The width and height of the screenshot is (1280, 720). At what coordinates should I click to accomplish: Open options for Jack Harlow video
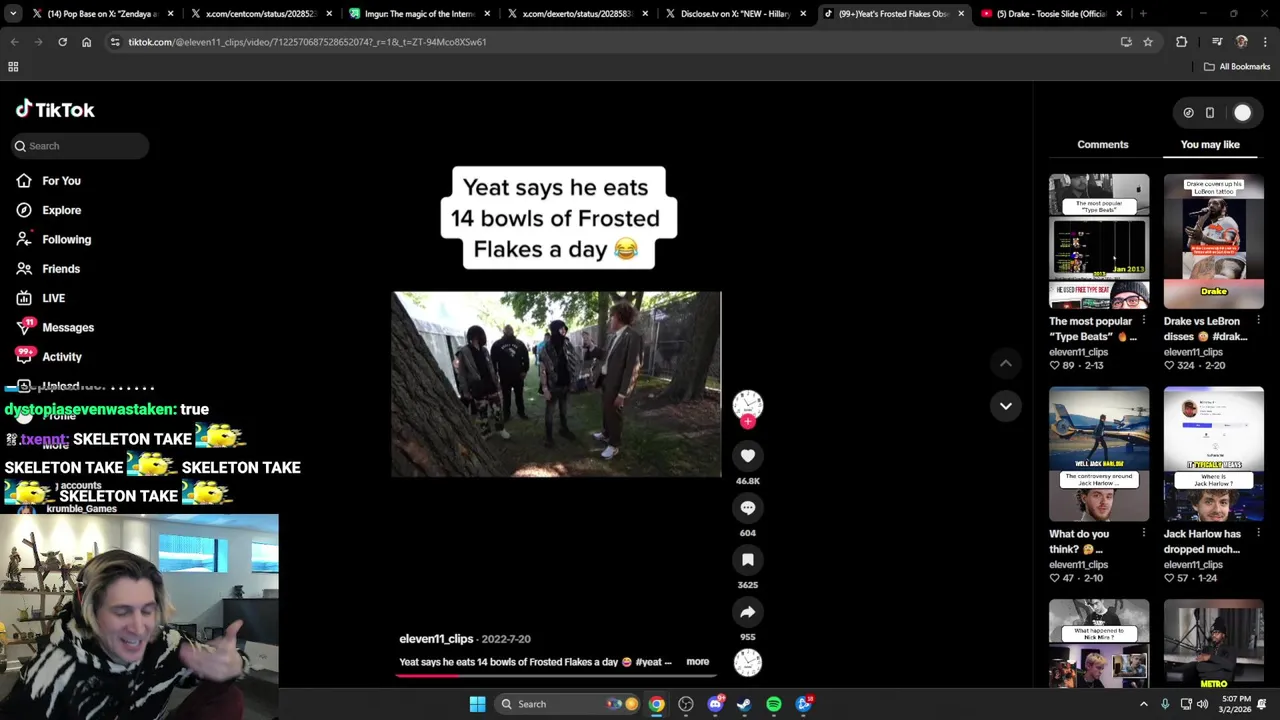1258,533
